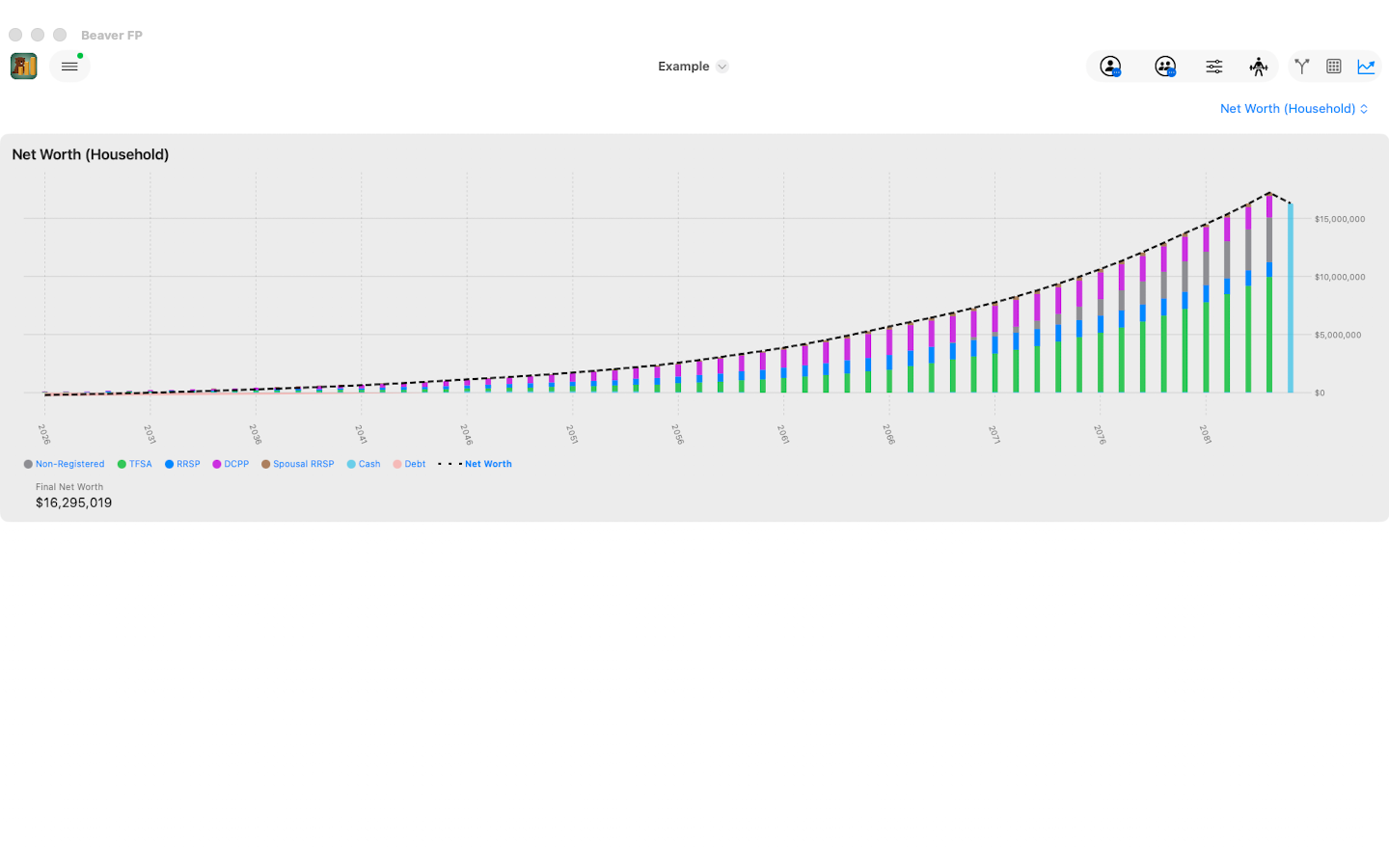The image size is (1389, 868).
Task: Toggle the Debt legend series
Action: coord(409,464)
